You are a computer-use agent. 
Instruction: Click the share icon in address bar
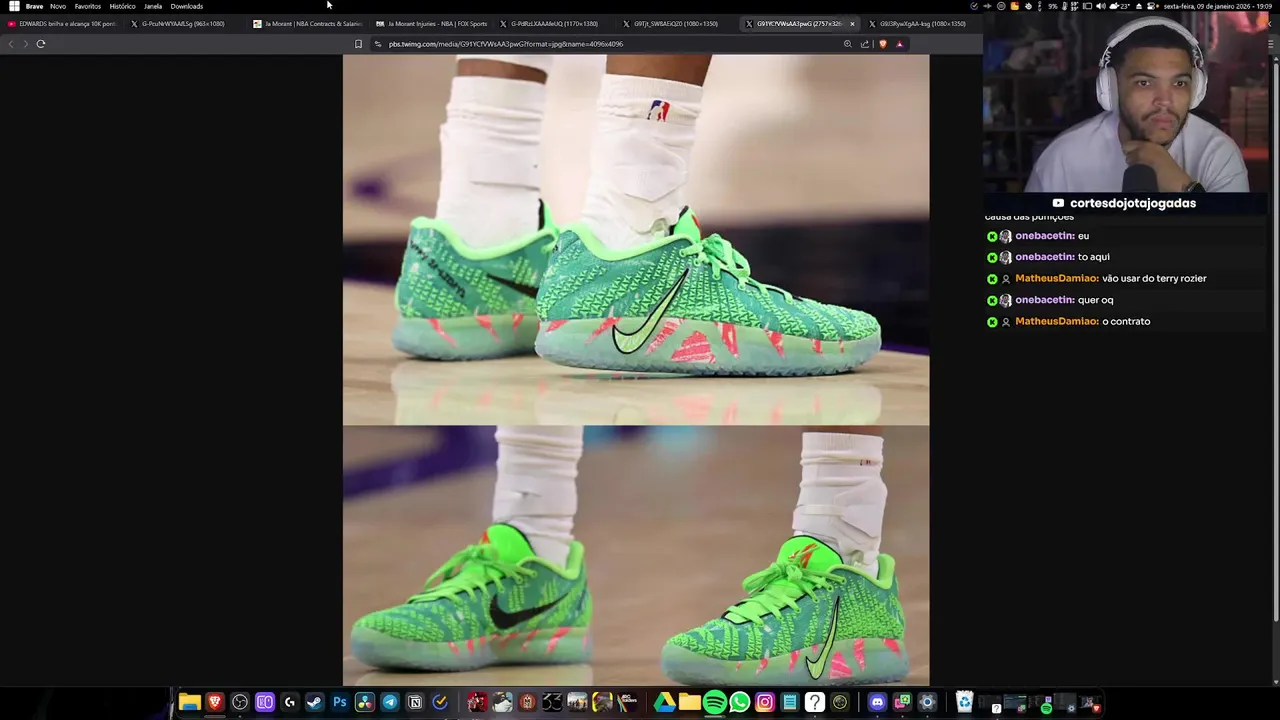pyautogui.click(x=865, y=44)
